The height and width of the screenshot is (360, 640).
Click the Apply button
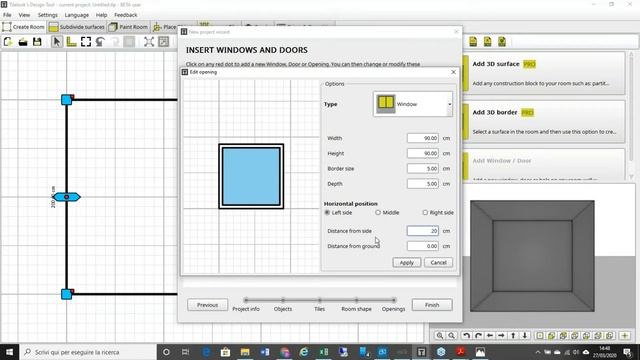click(407, 262)
